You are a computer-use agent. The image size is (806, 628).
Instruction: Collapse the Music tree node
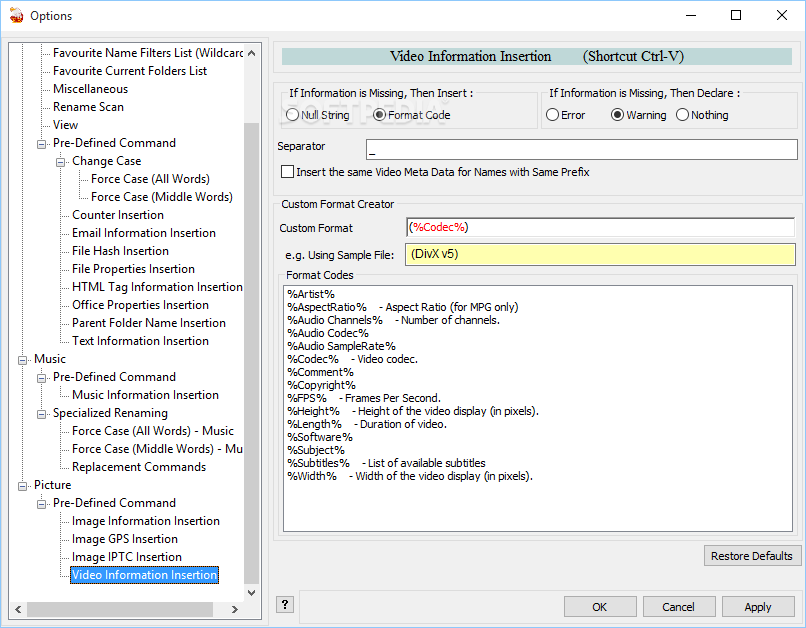[22, 360]
